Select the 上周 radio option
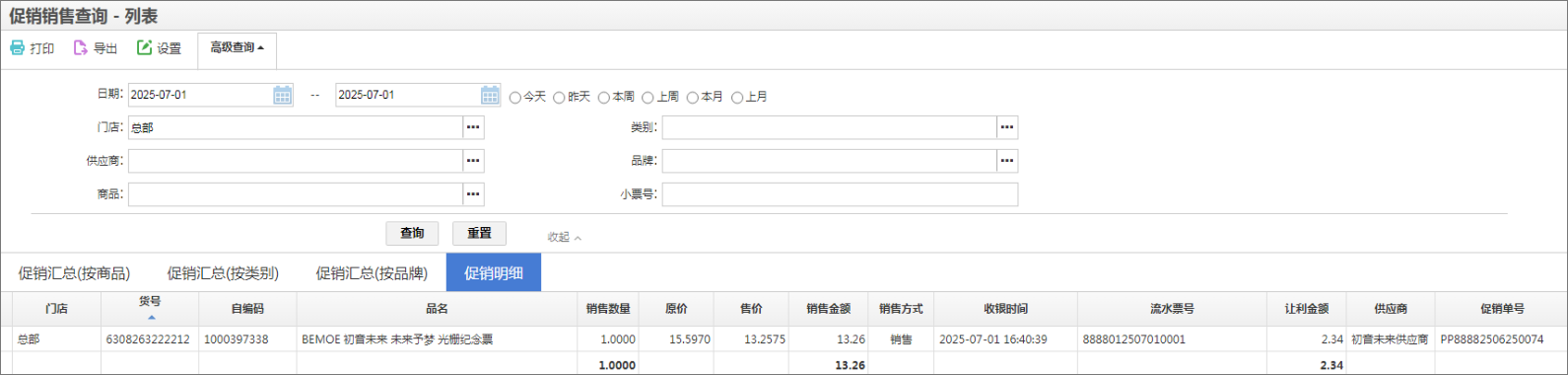The image size is (1568, 375). (648, 98)
